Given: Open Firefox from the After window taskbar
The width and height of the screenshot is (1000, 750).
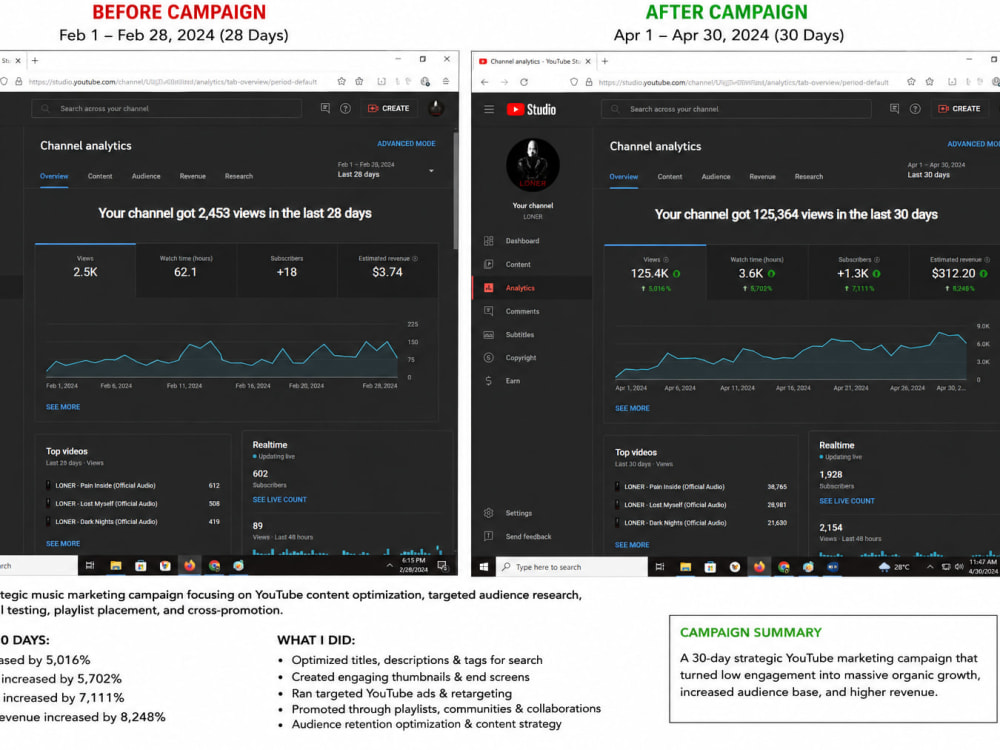Looking at the screenshot, I should [x=759, y=567].
